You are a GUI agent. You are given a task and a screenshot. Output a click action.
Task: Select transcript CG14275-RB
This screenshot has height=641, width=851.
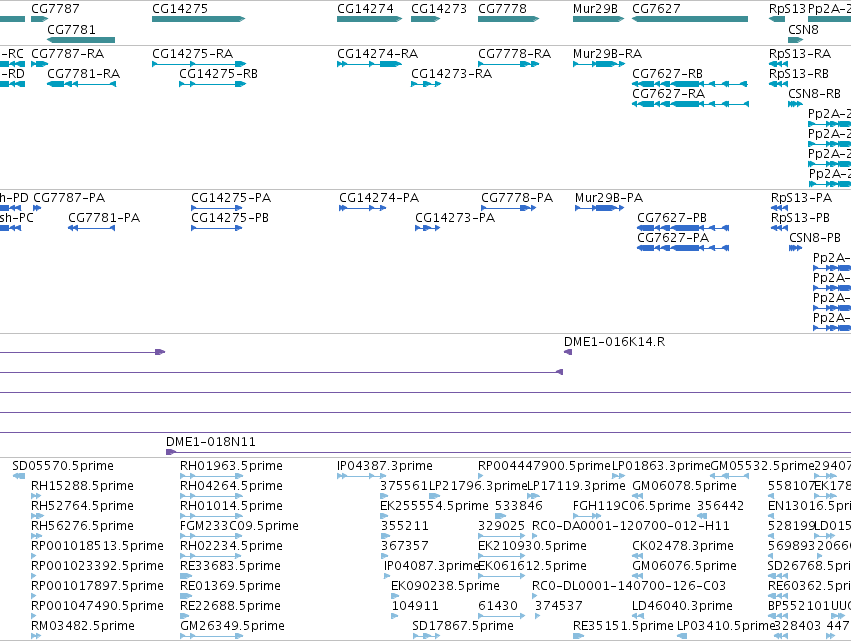218,74
